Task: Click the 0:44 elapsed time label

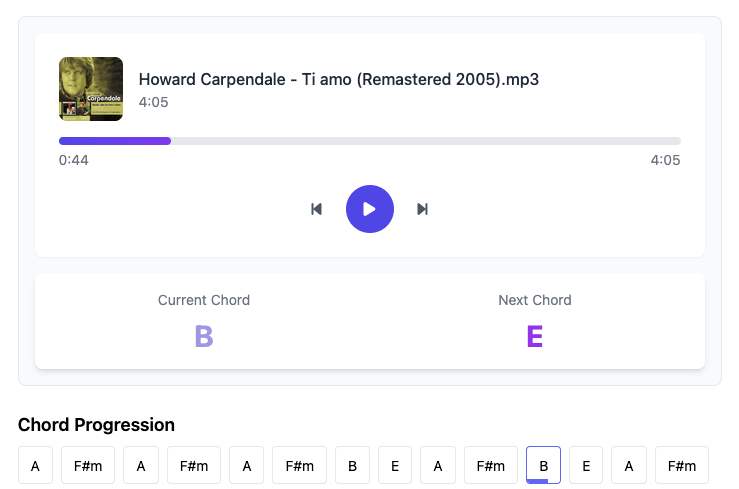Action: tap(74, 160)
